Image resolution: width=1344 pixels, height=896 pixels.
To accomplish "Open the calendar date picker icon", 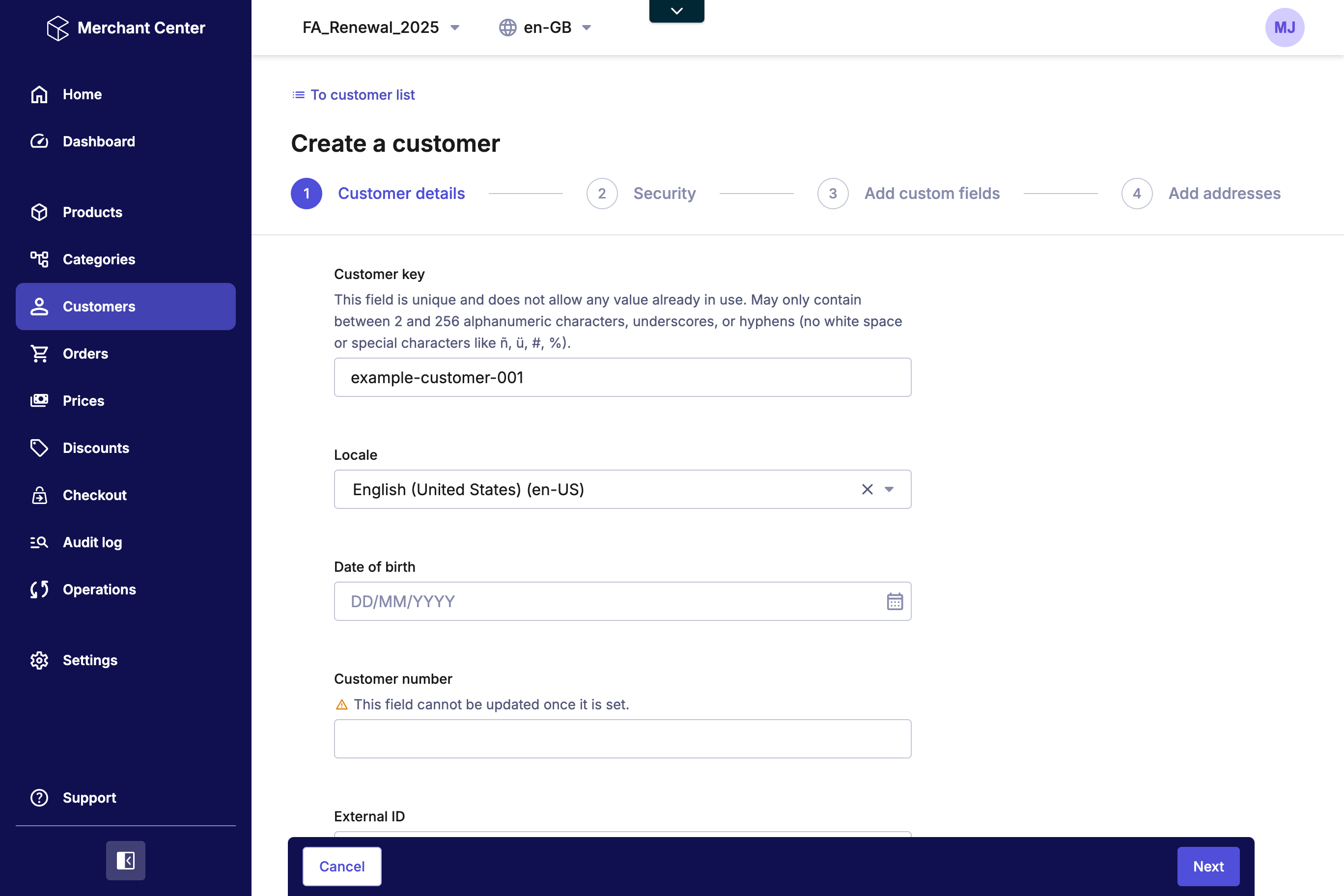I will click(x=895, y=601).
